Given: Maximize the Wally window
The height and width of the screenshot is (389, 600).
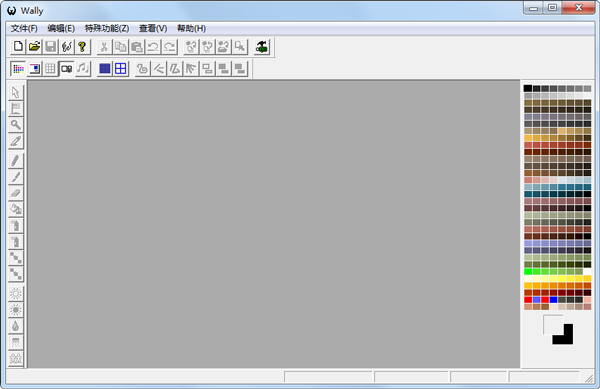Looking at the screenshot, I should tap(553, 8).
